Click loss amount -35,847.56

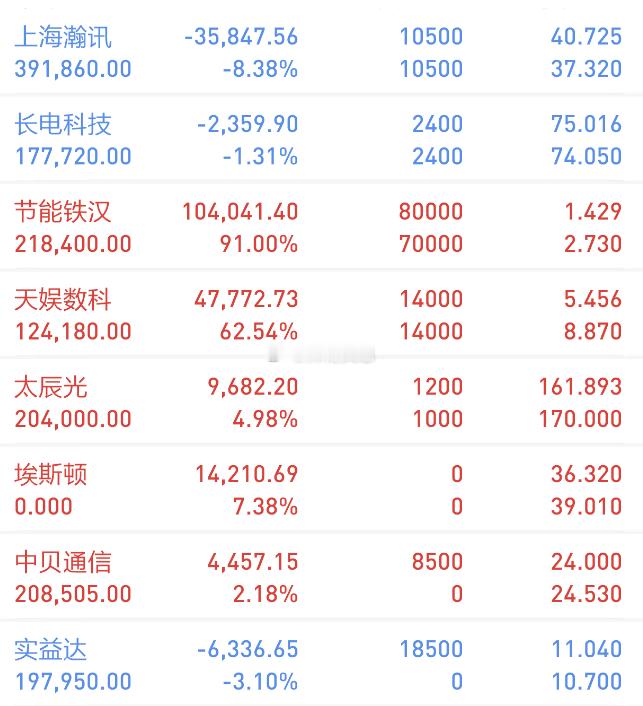coord(241,37)
